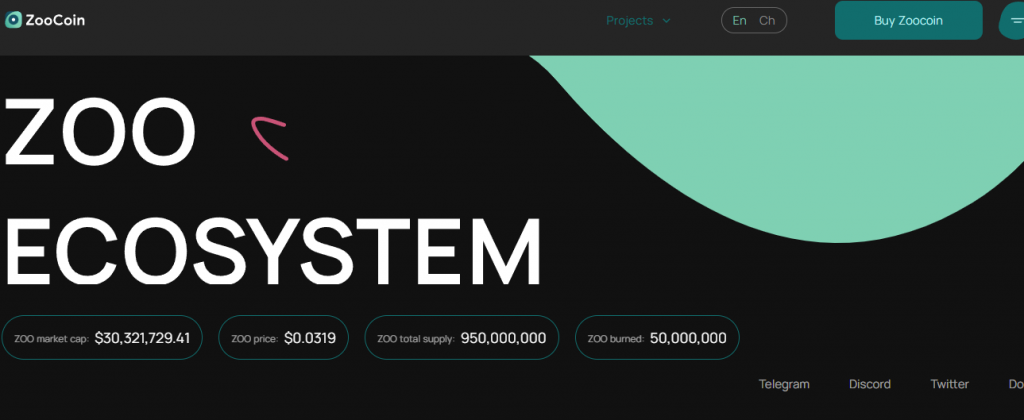
Task: Open the Twitter link
Action: pyautogui.click(x=950, y=384)
